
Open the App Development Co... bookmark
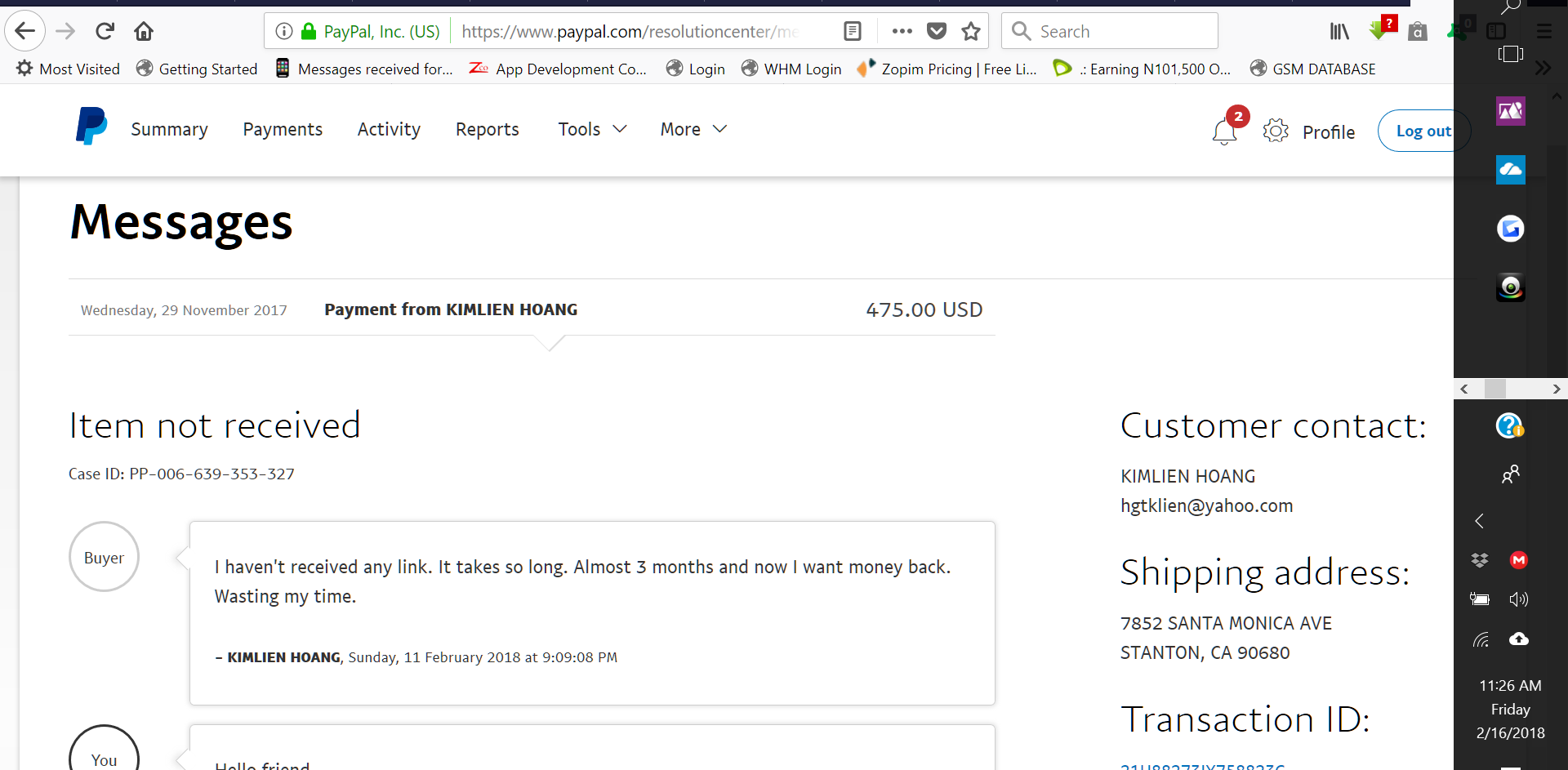558,69
